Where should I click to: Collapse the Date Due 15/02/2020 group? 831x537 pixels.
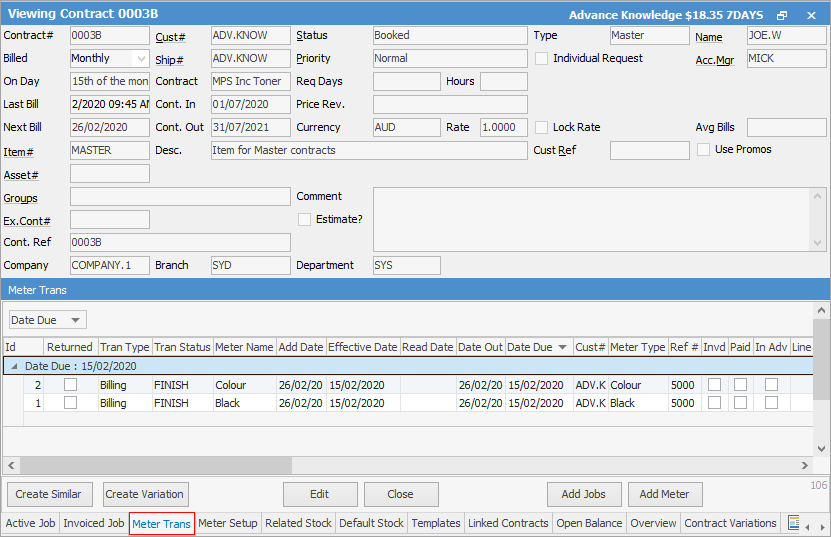(12, 367)
